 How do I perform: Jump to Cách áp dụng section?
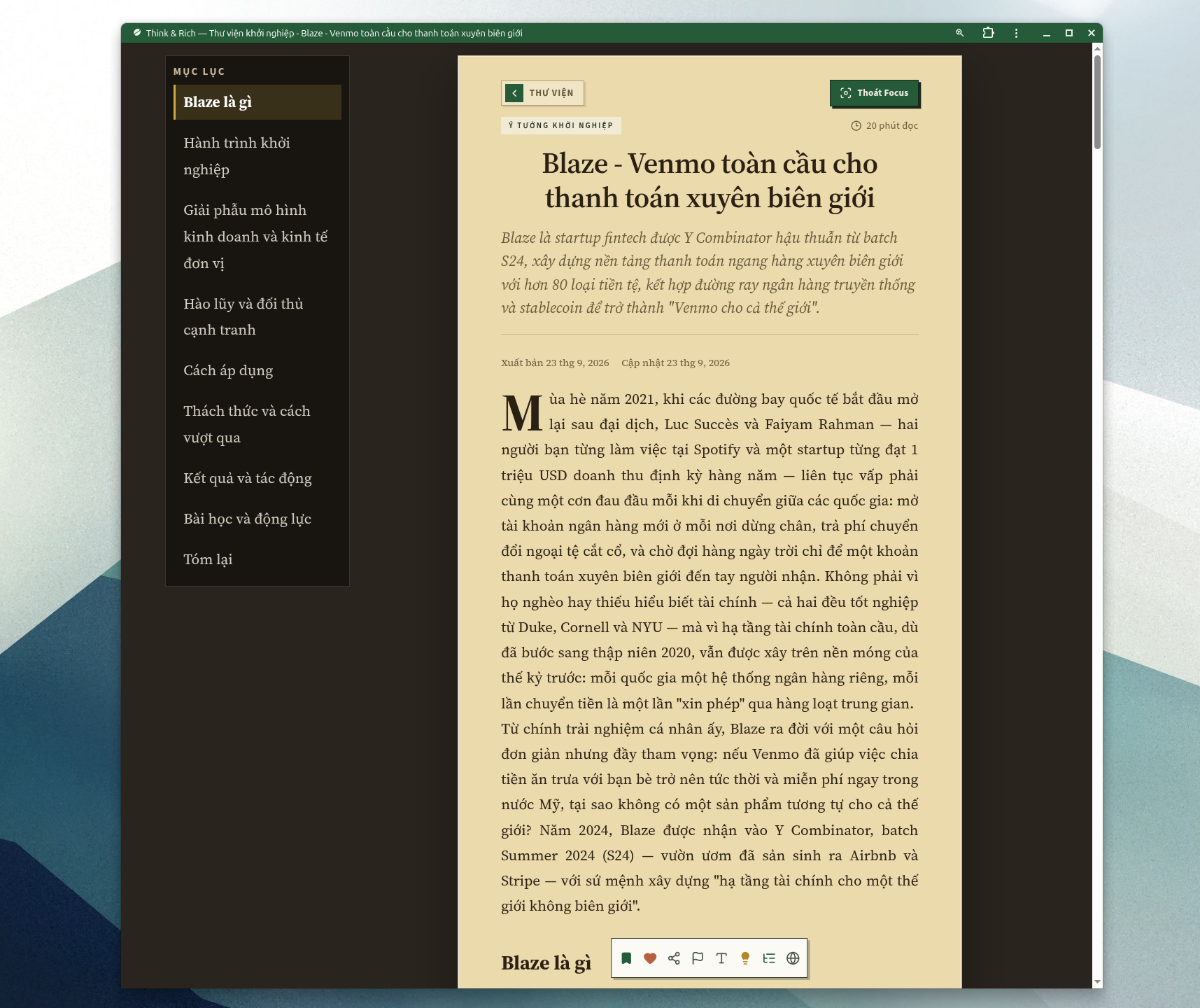257,371
